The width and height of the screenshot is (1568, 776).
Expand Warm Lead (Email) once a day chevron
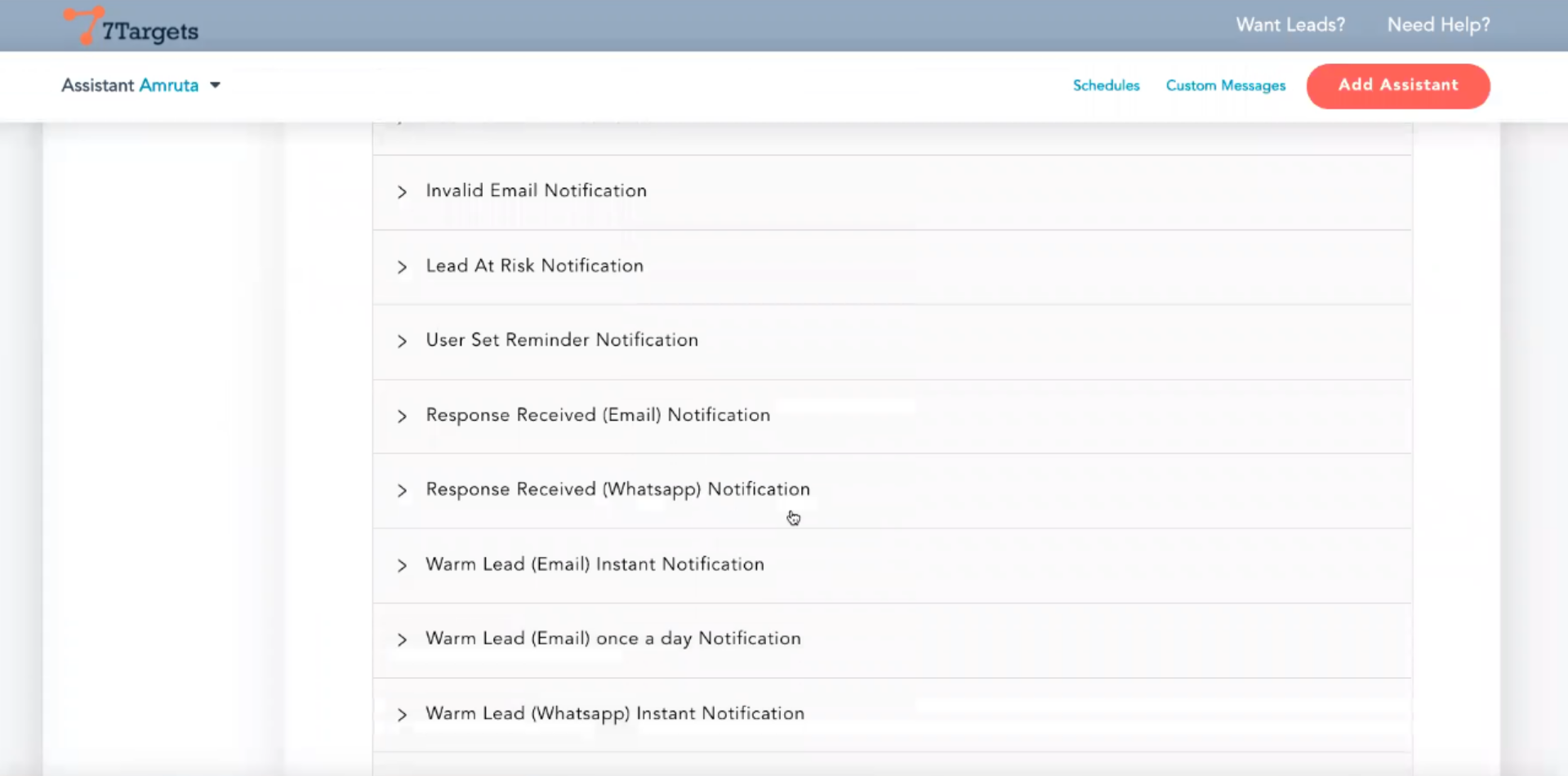click(402, 640)
